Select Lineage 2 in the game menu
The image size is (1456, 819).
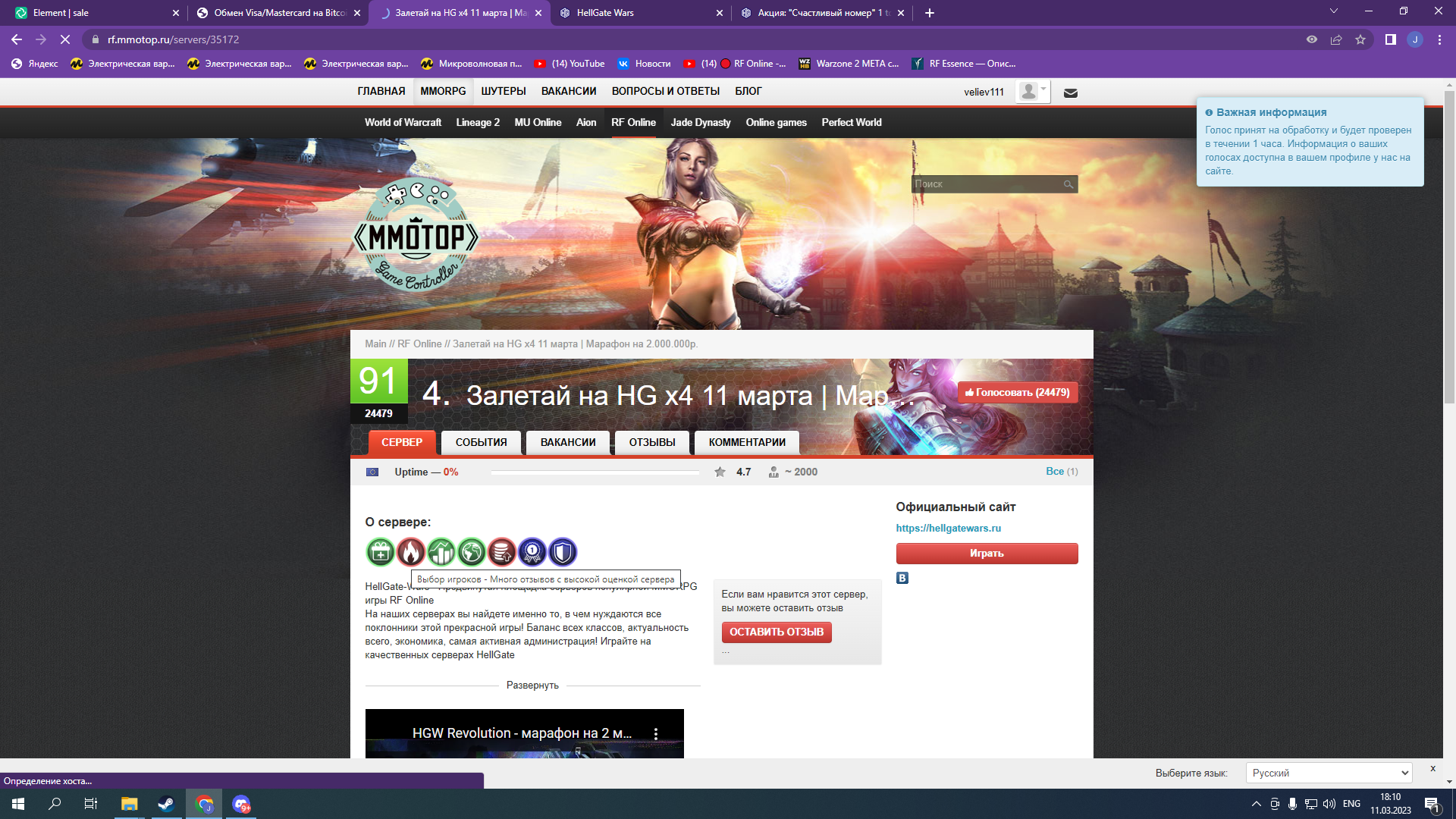478,122
